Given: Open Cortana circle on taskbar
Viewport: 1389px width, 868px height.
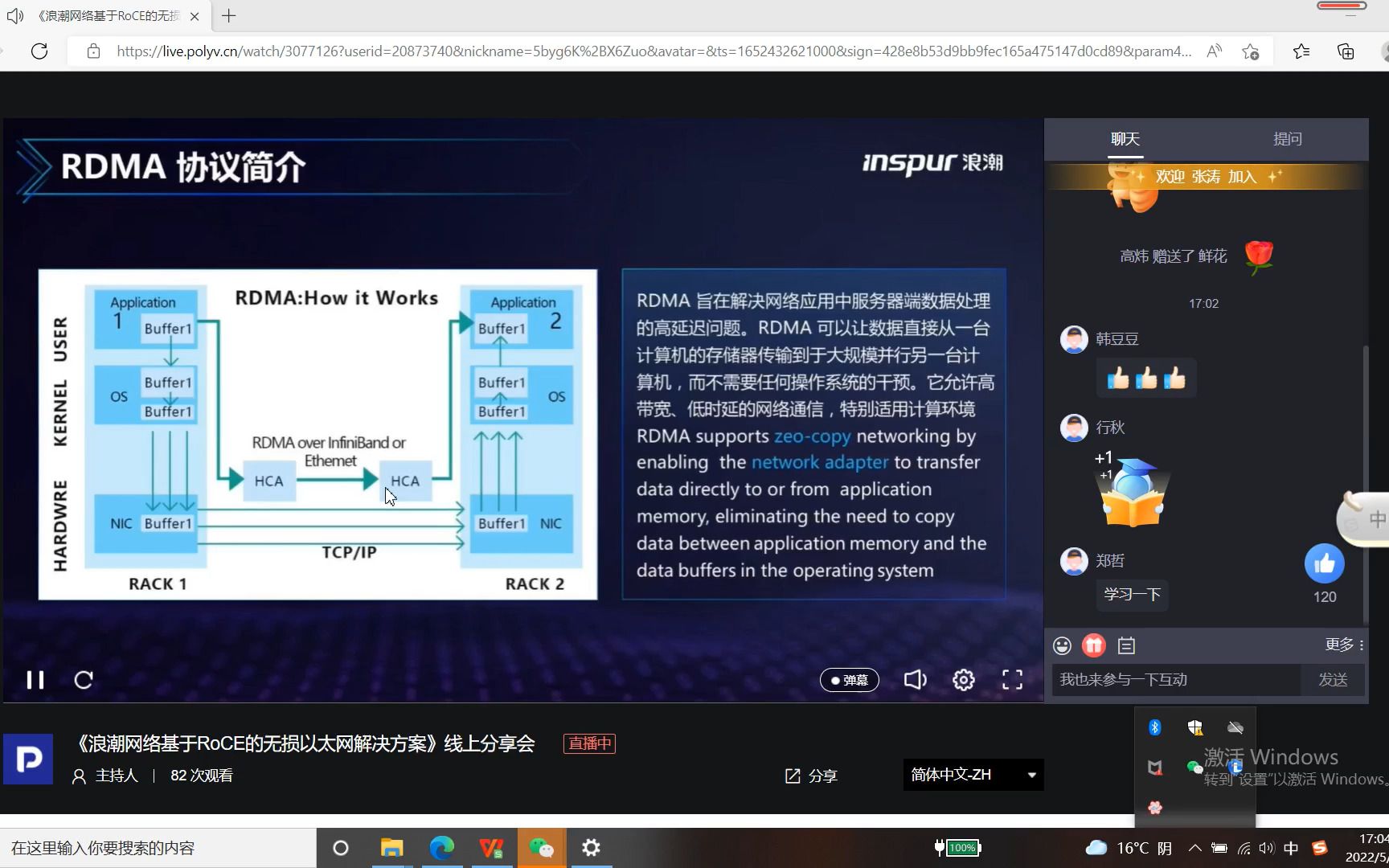Looking at the screenshot, I should tap(341, 848).
